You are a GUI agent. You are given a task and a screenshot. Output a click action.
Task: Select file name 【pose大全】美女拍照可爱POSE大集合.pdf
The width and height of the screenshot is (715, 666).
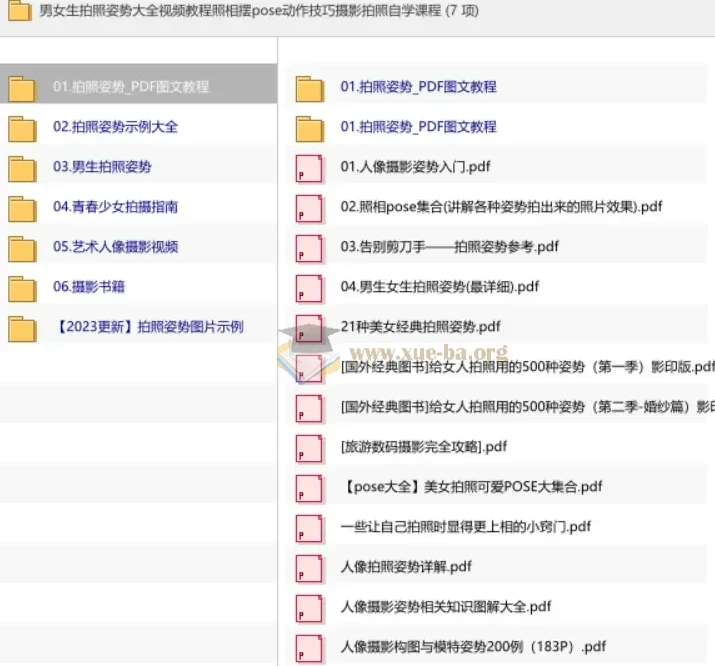click(x=472, y=487)
